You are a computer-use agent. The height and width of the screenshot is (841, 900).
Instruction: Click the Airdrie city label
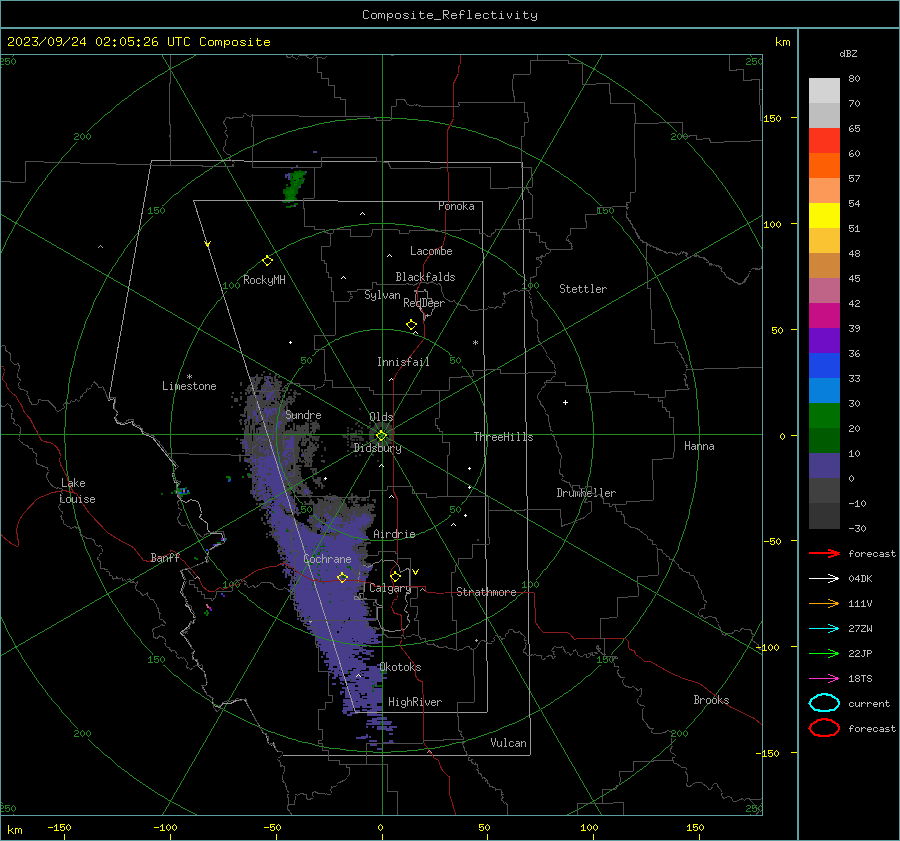click(394, 534)
